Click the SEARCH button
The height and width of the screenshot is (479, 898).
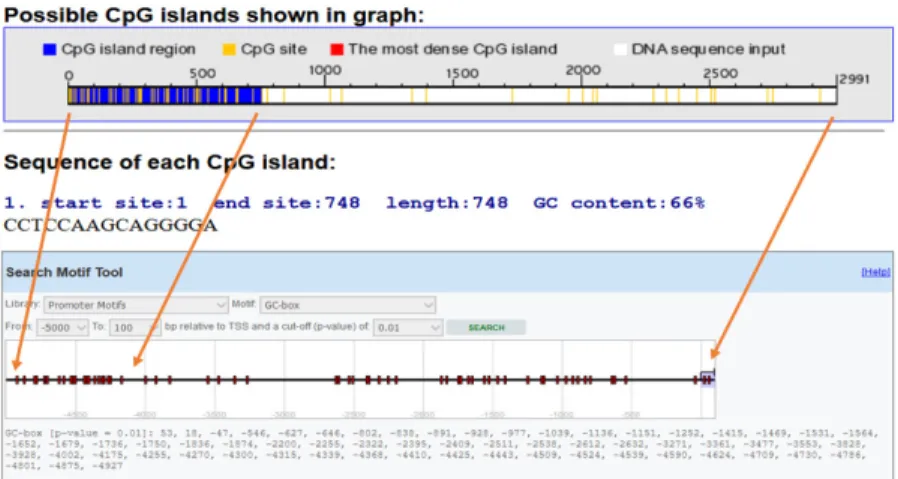click(x=486, y=327)
